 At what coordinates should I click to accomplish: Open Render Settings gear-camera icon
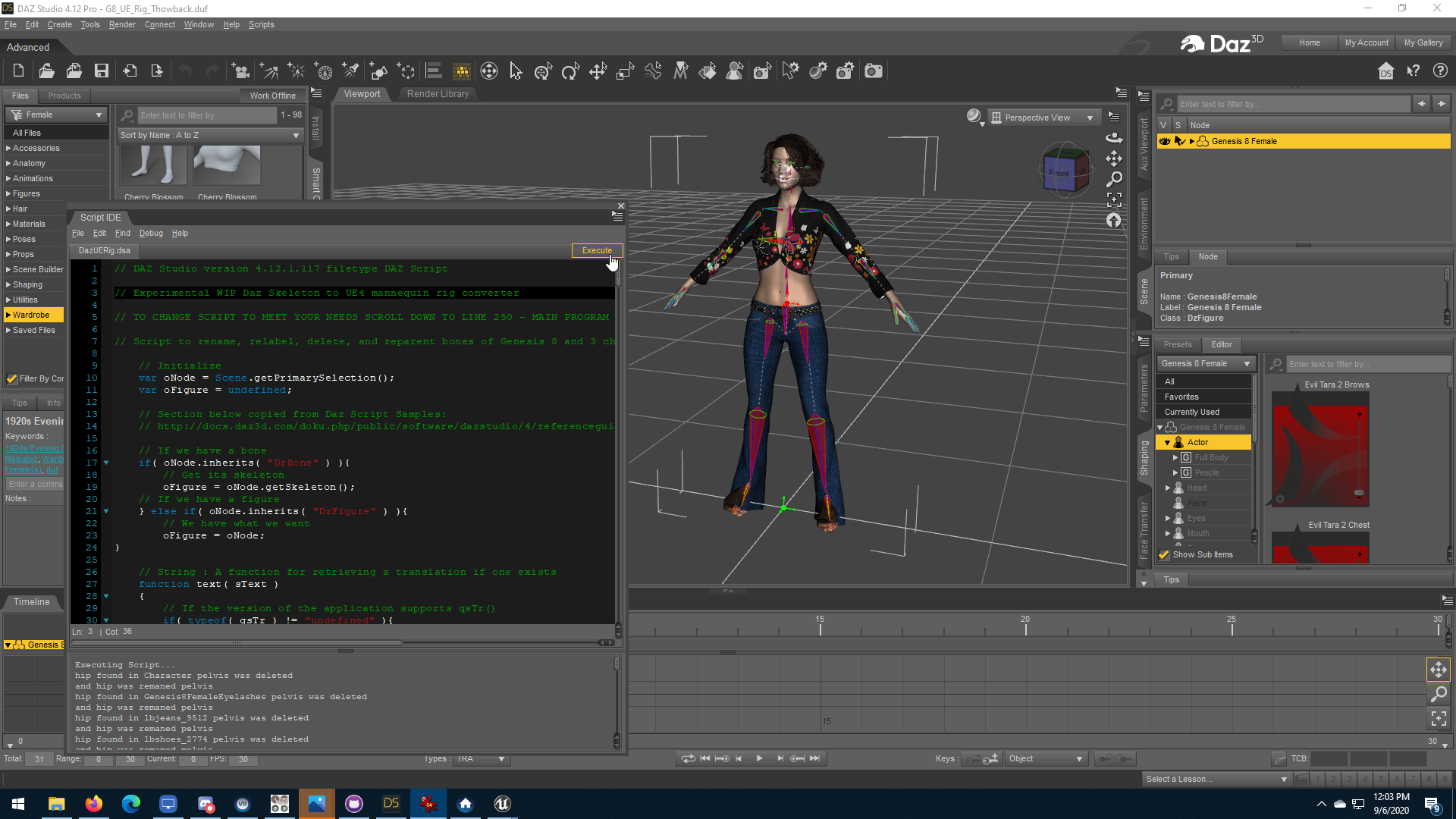point(845,71)
